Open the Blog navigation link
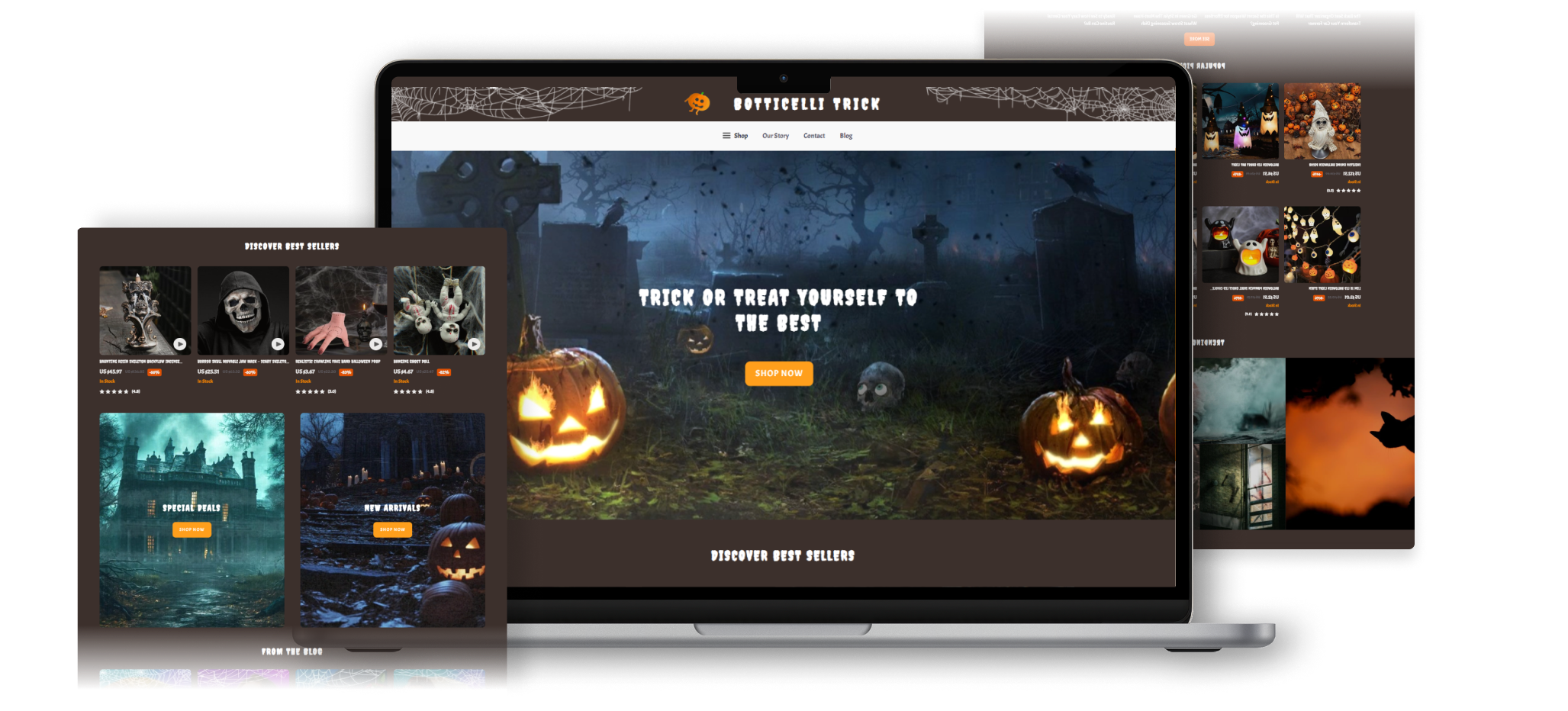The image size is (1568, 711). (845, 136)
